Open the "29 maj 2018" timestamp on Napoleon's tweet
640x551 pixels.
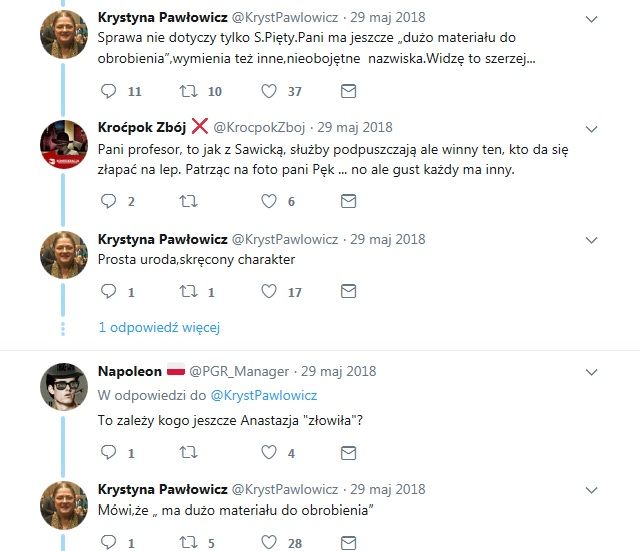[339, 371]
